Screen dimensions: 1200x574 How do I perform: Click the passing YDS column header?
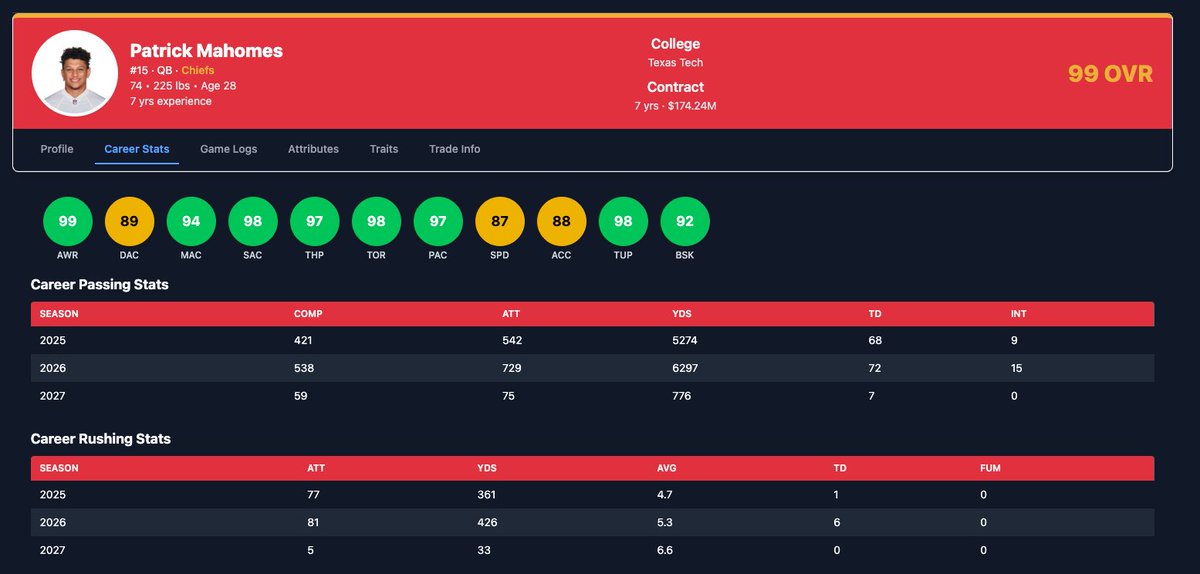tap(682, 314)
